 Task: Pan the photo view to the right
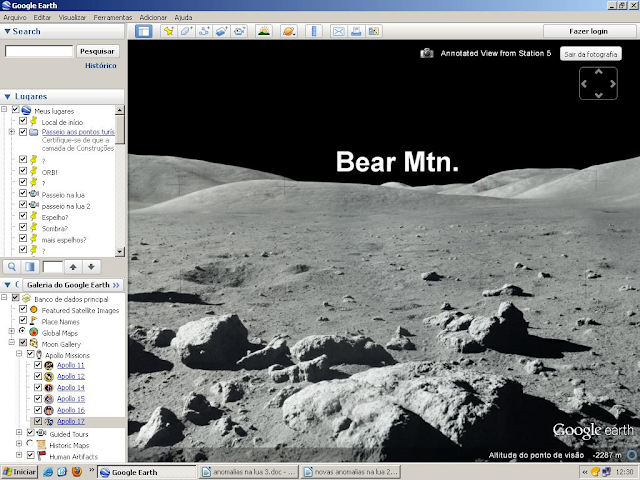(x=612, y=84)
